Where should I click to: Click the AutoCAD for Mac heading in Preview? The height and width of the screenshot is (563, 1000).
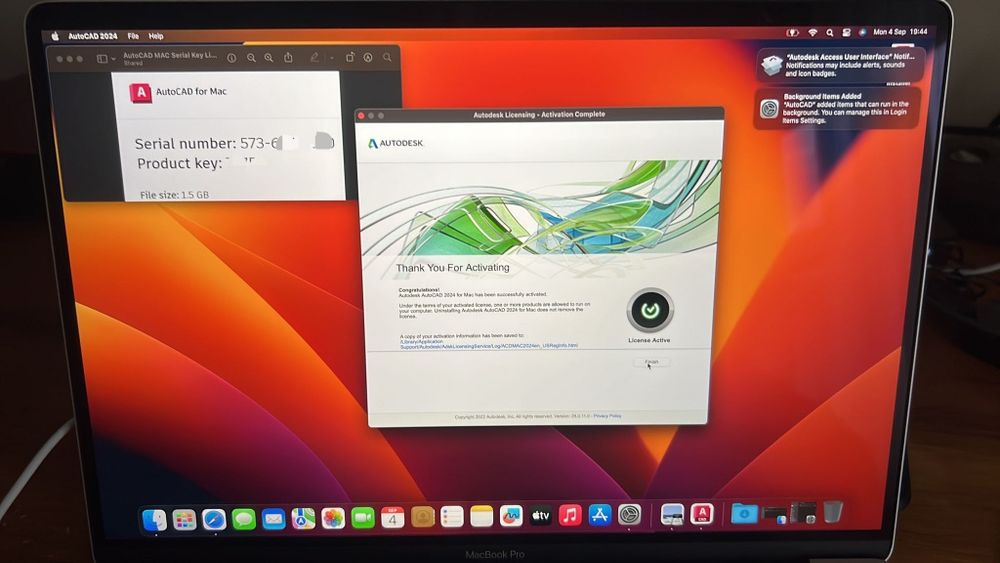tap(191, 91)
